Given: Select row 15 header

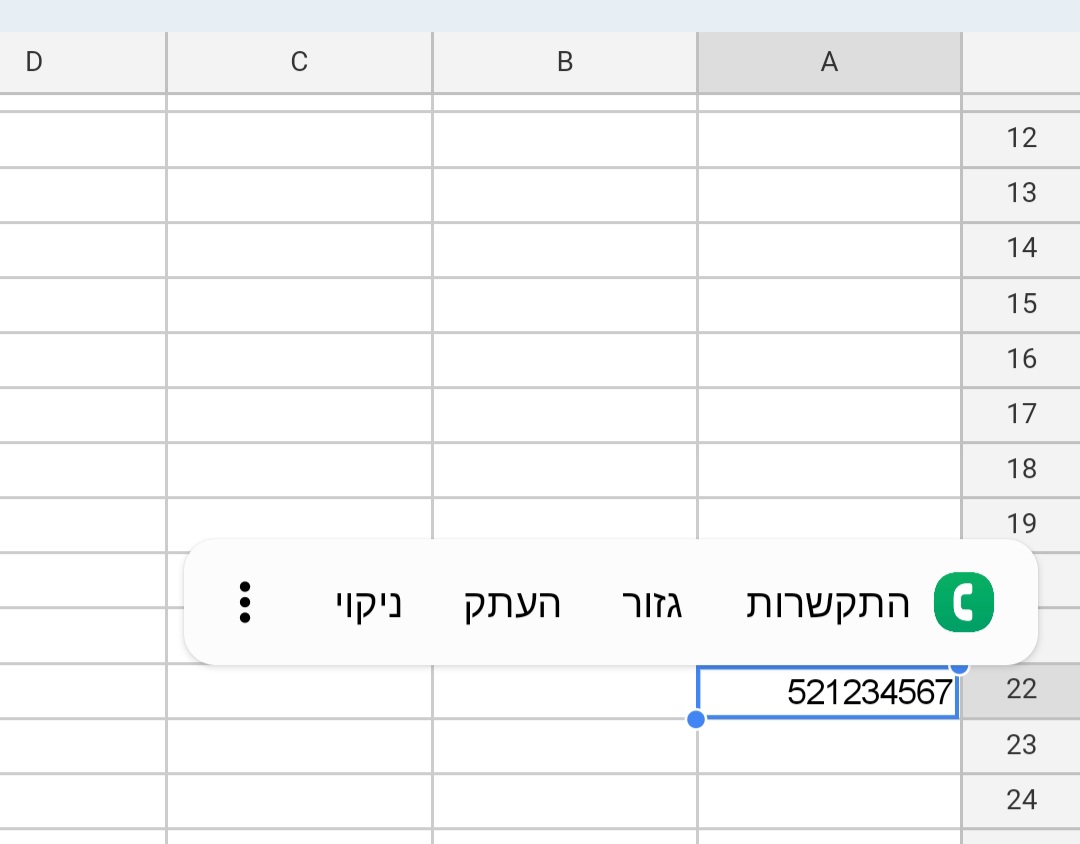Looking at the screenshot, I should [1021, 303].
